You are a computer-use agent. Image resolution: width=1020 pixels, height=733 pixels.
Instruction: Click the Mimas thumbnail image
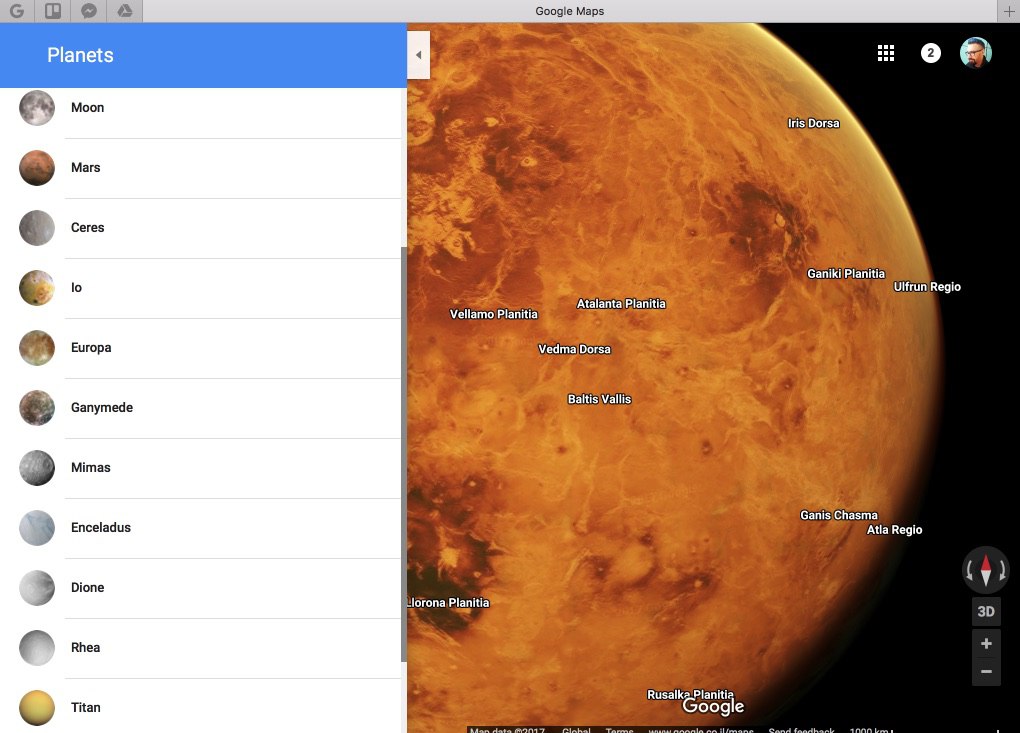coord(37,468)
